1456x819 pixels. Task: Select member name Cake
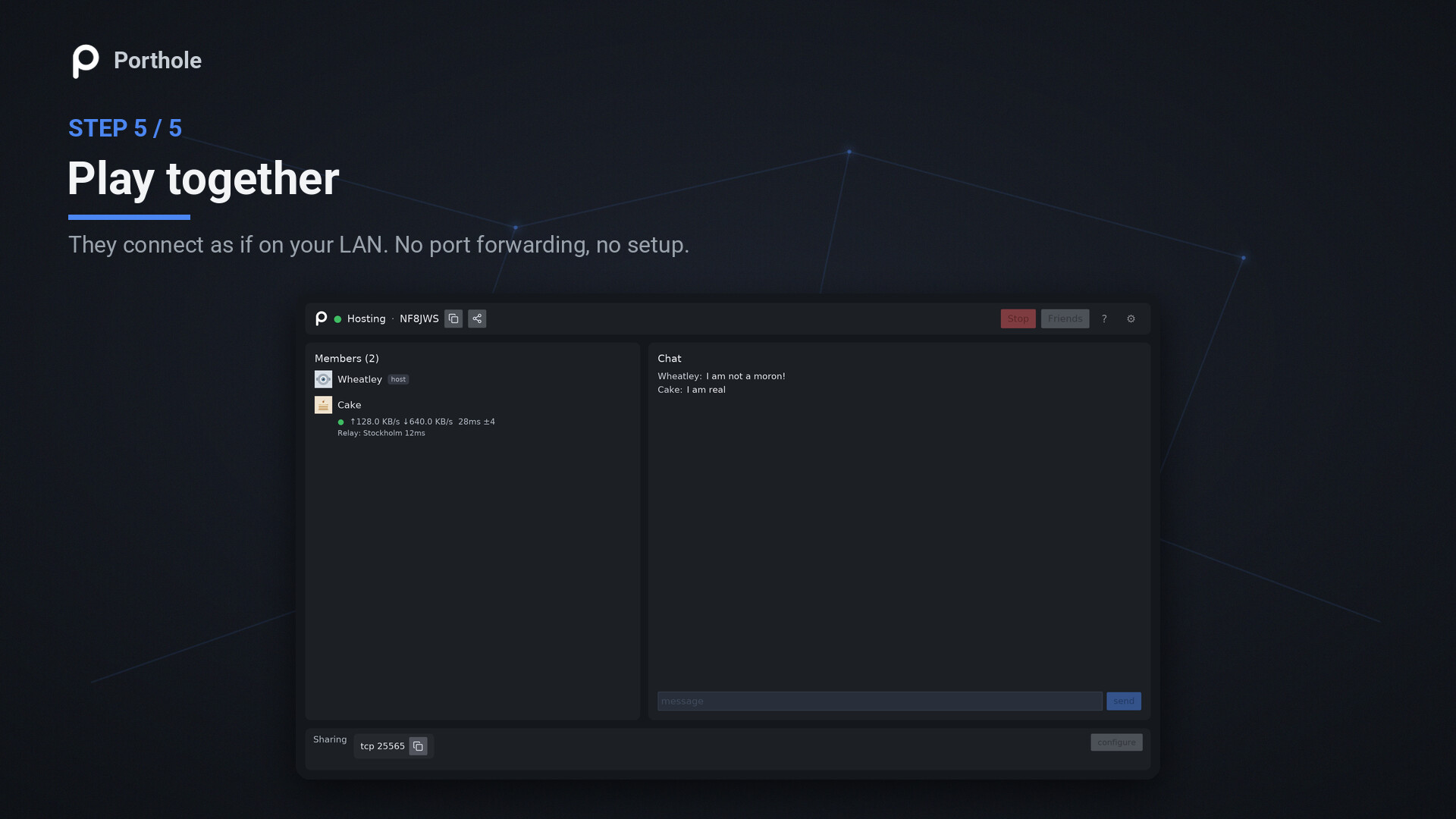tap(349, 405)
